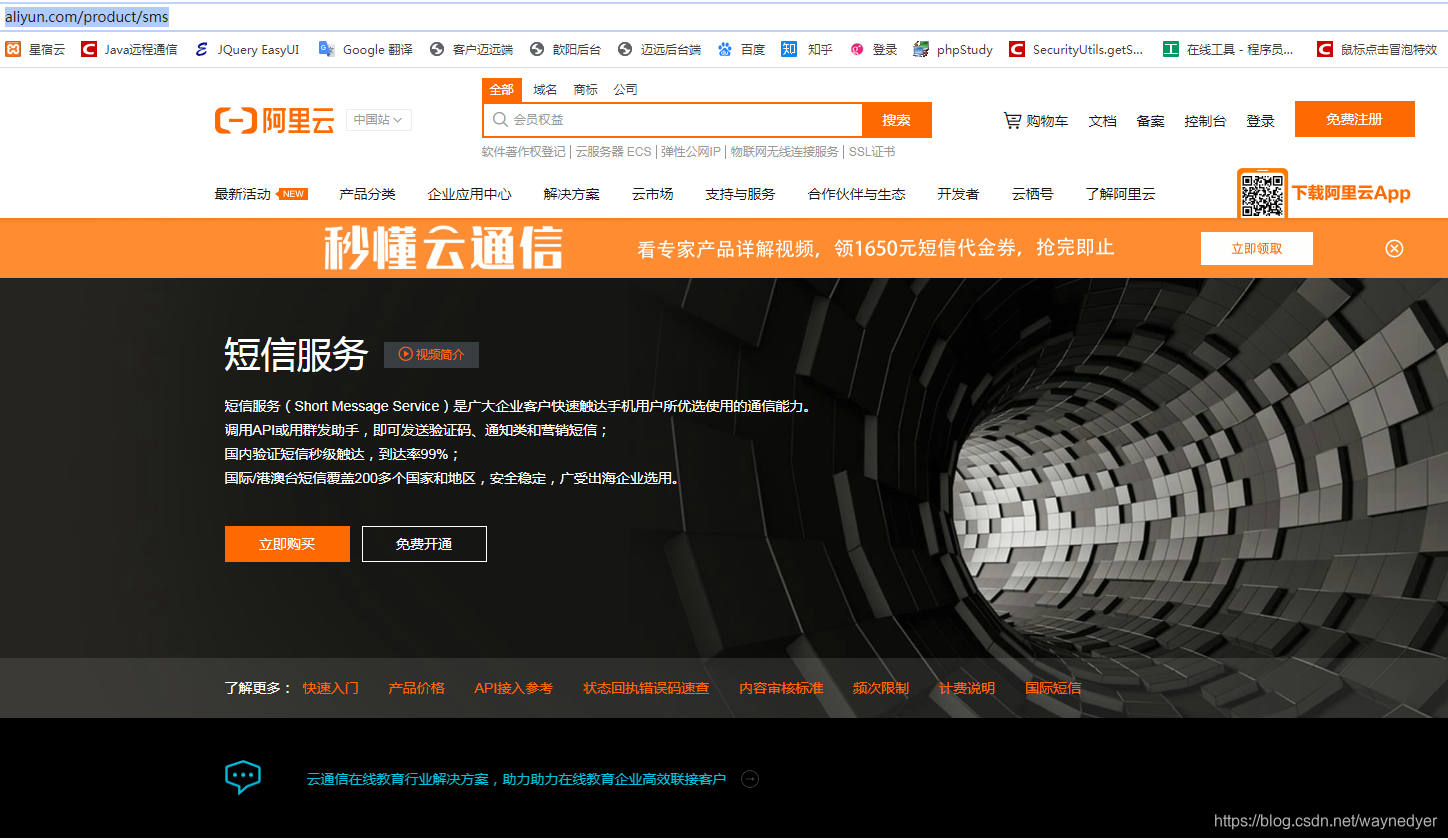The height and width of the screenshot is (840, 1448).
Task: Click the magnifier icon in search box
Action: [x=499, y=120]
